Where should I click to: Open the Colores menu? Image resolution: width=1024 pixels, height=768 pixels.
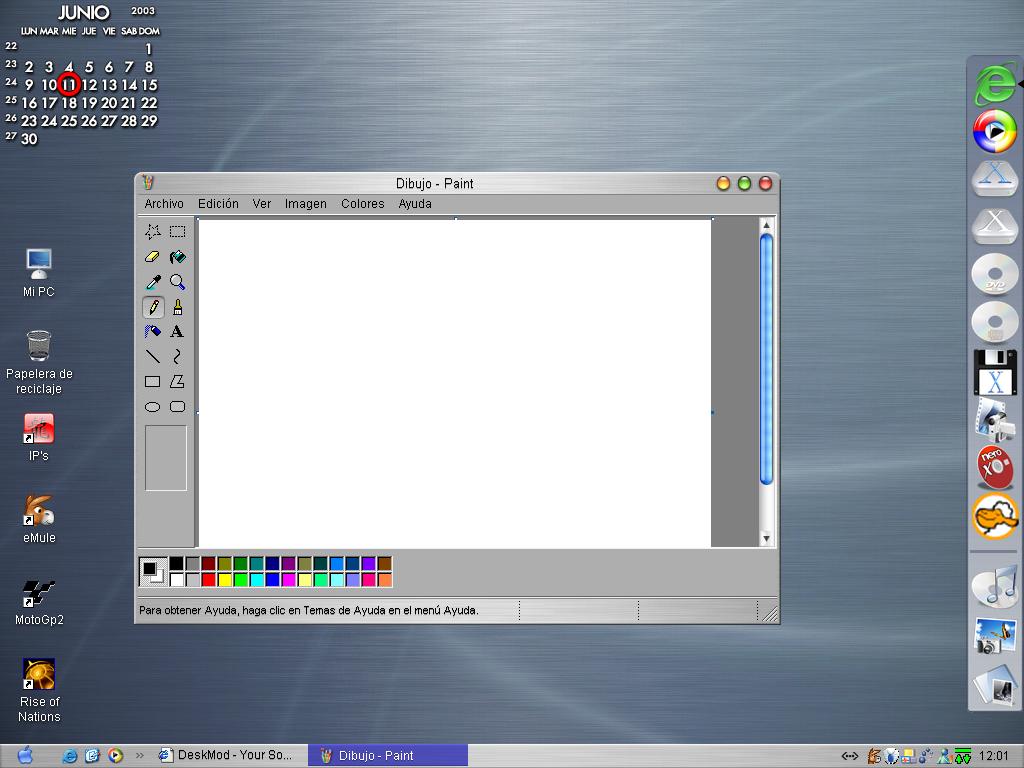[362, 204]
